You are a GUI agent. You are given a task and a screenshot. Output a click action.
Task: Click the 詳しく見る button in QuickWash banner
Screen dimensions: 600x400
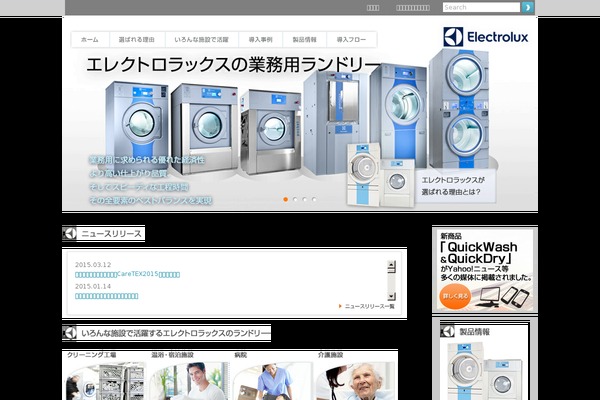click(456, 297)
